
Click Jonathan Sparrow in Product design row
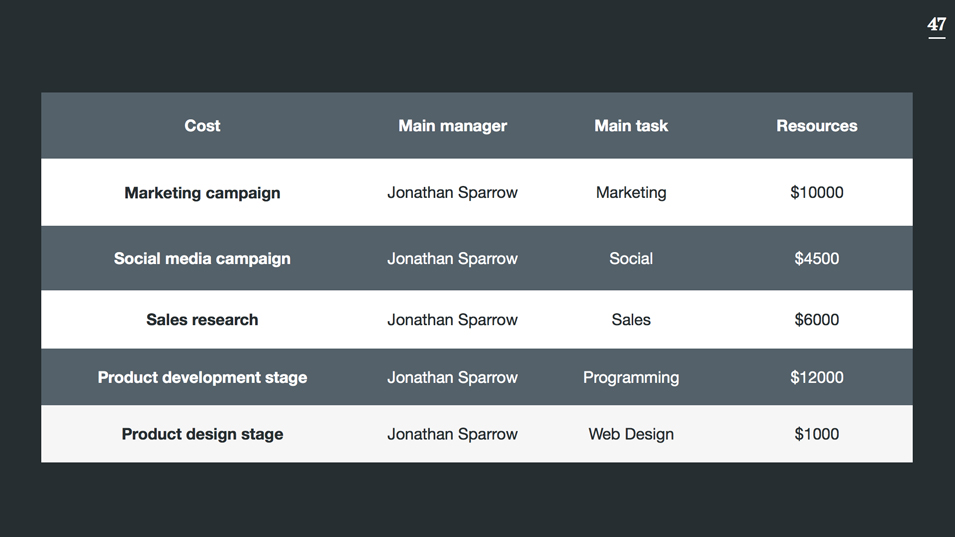[453, 434]
